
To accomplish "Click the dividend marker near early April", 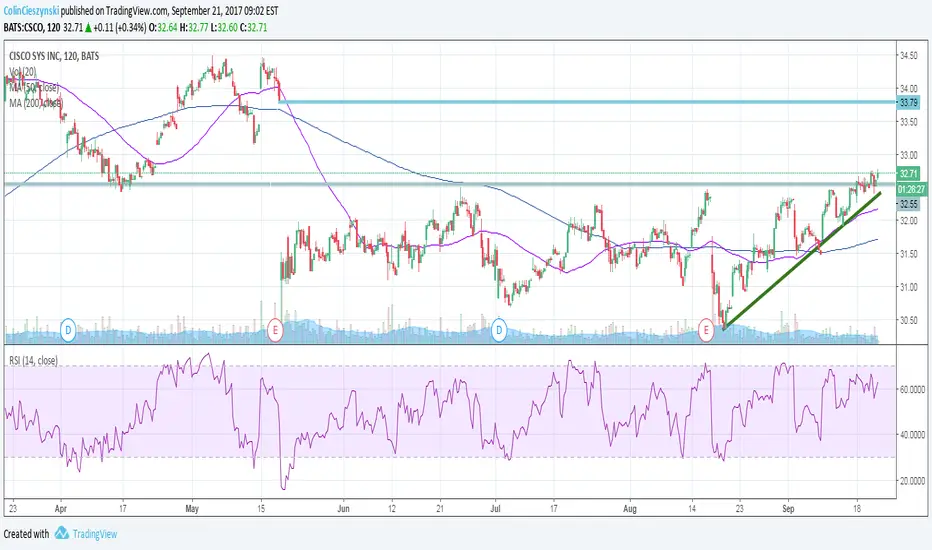I will coord(68,329).
